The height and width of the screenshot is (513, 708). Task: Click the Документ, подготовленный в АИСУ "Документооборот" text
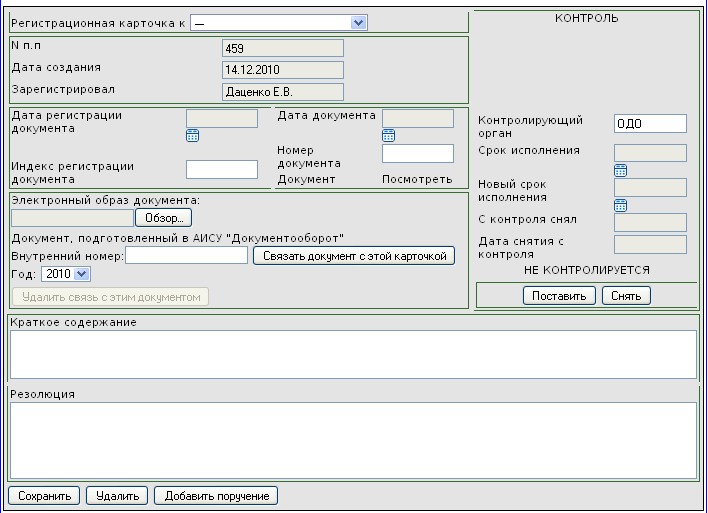click(177, 238)
